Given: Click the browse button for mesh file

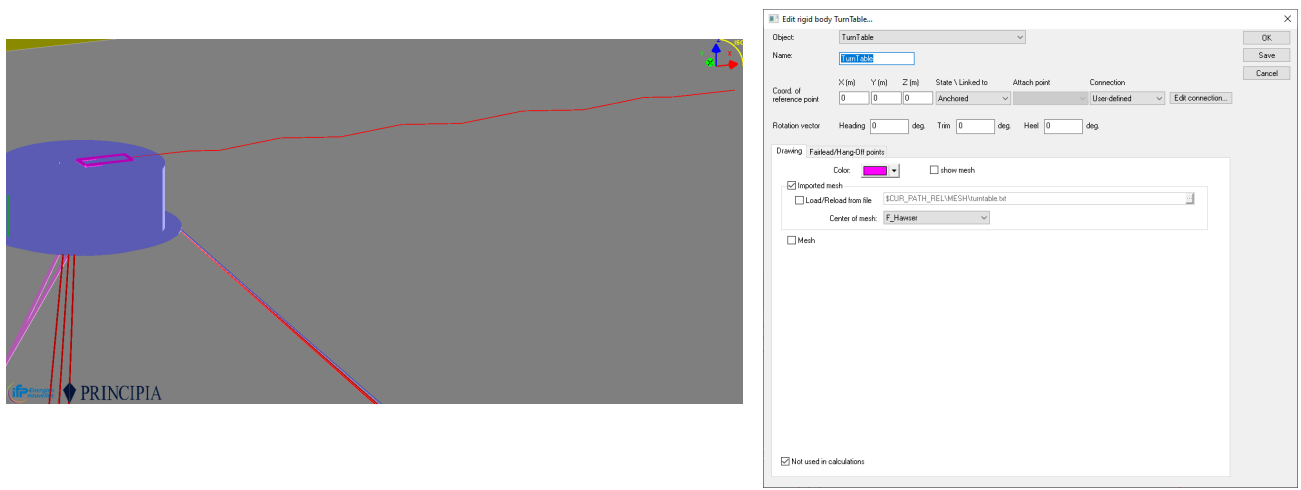Looking at the screenshot, I should 1190,199.
